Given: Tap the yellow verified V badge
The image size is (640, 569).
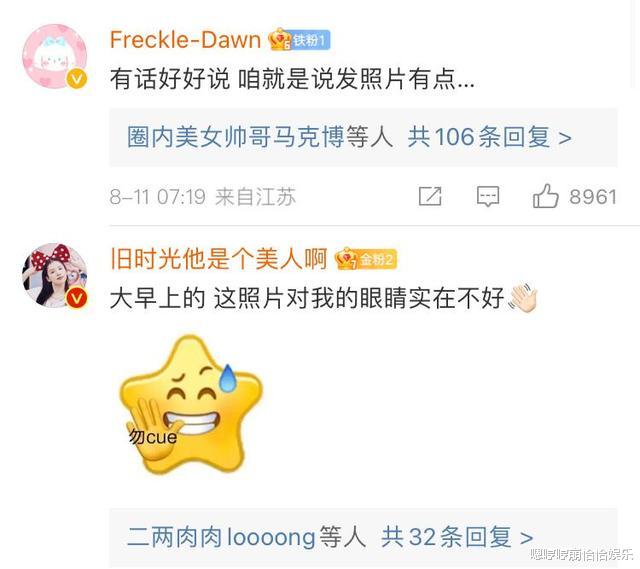Looking at the screenshot, I should (x=76, y=78).
